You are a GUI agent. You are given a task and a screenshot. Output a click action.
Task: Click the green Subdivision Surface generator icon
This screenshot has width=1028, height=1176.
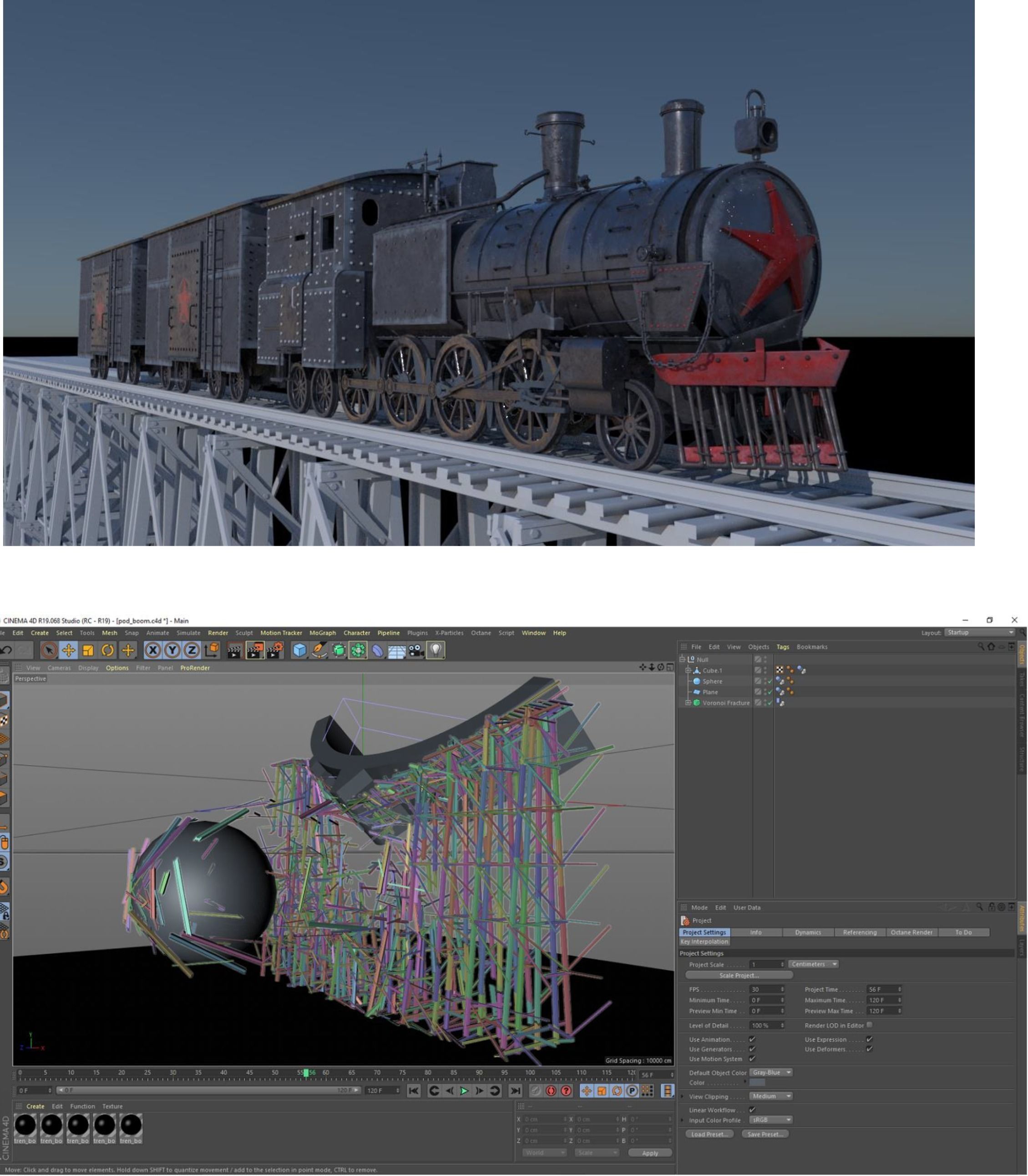click(x=339, y=650)
